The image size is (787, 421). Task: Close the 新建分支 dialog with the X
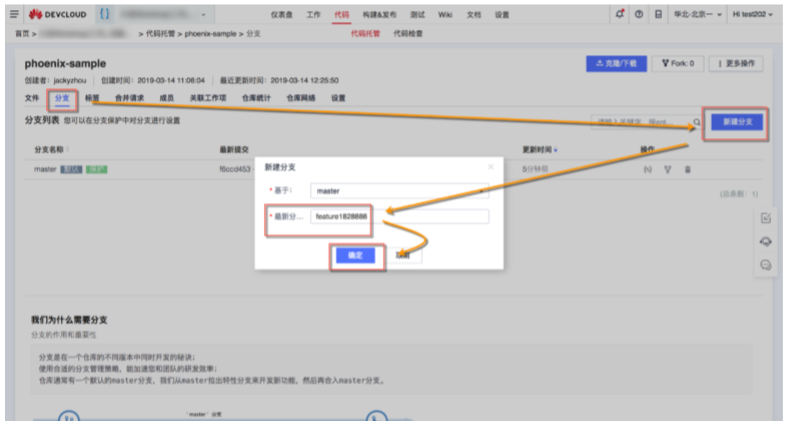[491, 167]
